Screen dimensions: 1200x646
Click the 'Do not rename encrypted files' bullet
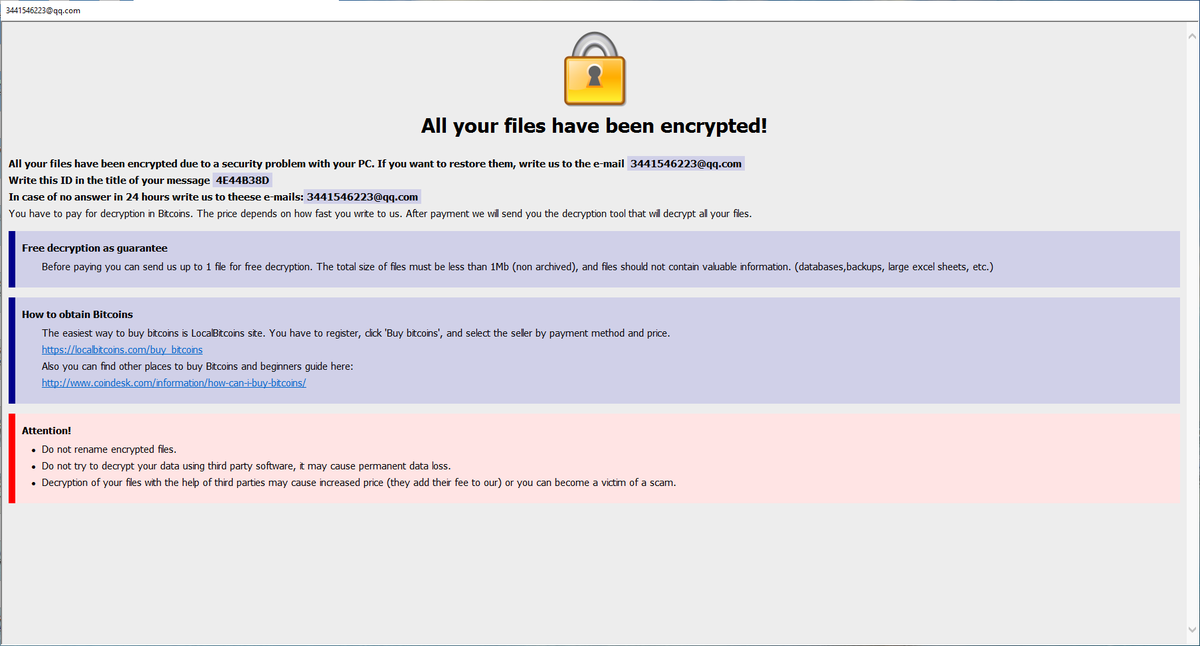coord(109,449)
